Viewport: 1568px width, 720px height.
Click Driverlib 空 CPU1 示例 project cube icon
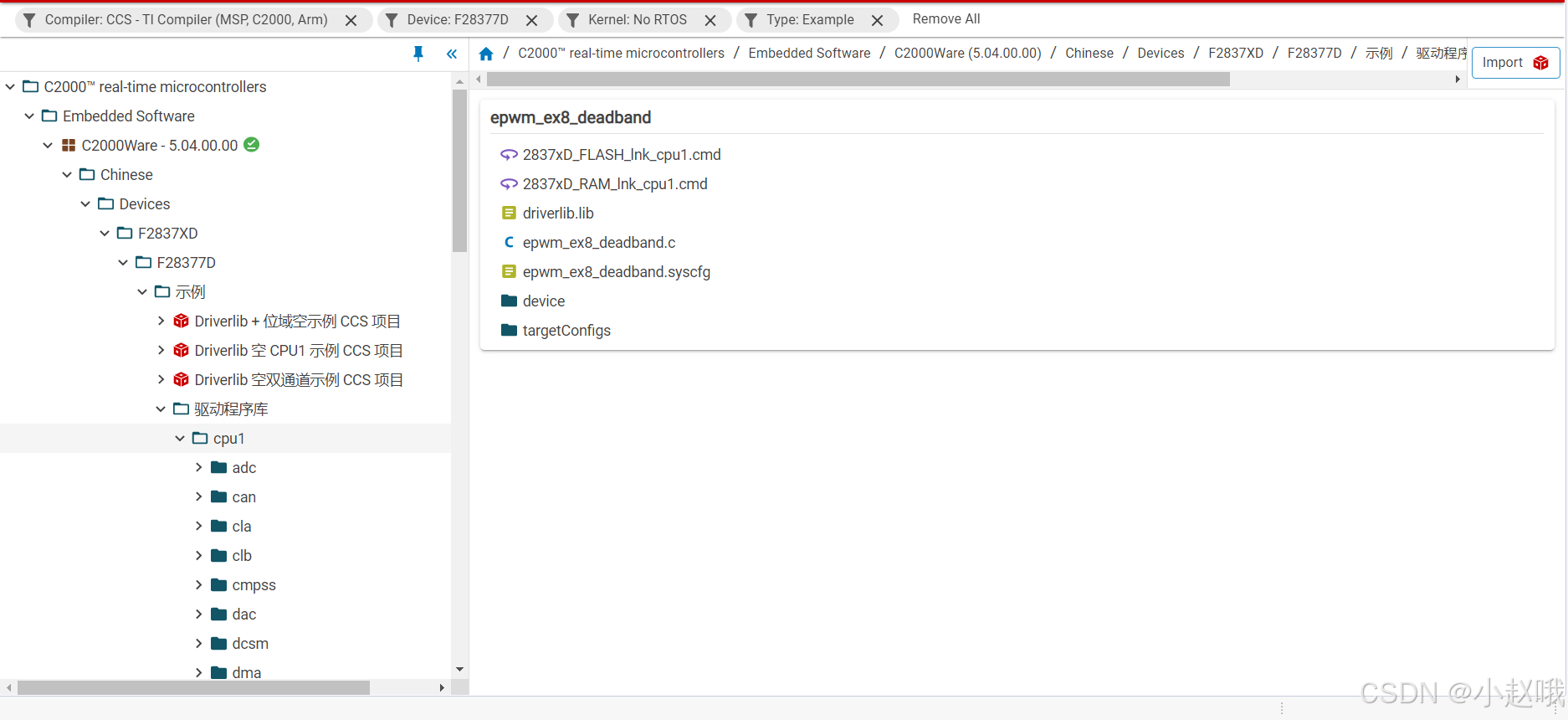[x=181, y=351]
